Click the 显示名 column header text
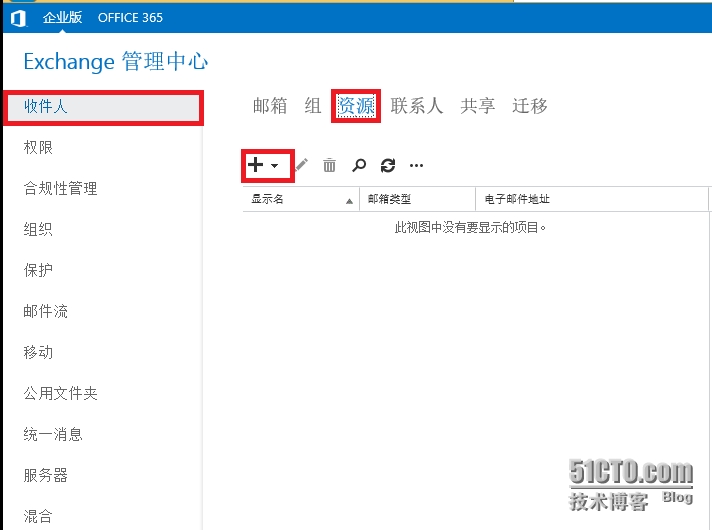Screen dimensions: 712x530 [x=267, y=199]
